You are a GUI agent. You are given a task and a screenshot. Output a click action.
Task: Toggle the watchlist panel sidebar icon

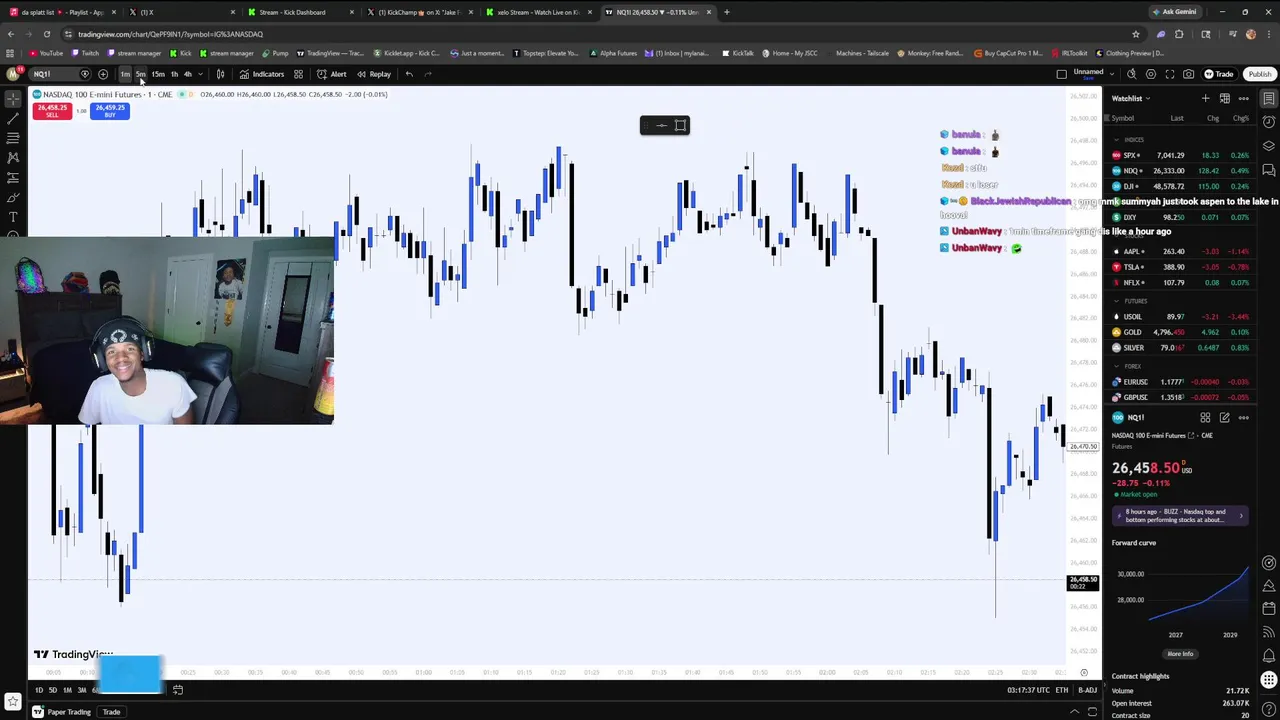[1268, 98]
